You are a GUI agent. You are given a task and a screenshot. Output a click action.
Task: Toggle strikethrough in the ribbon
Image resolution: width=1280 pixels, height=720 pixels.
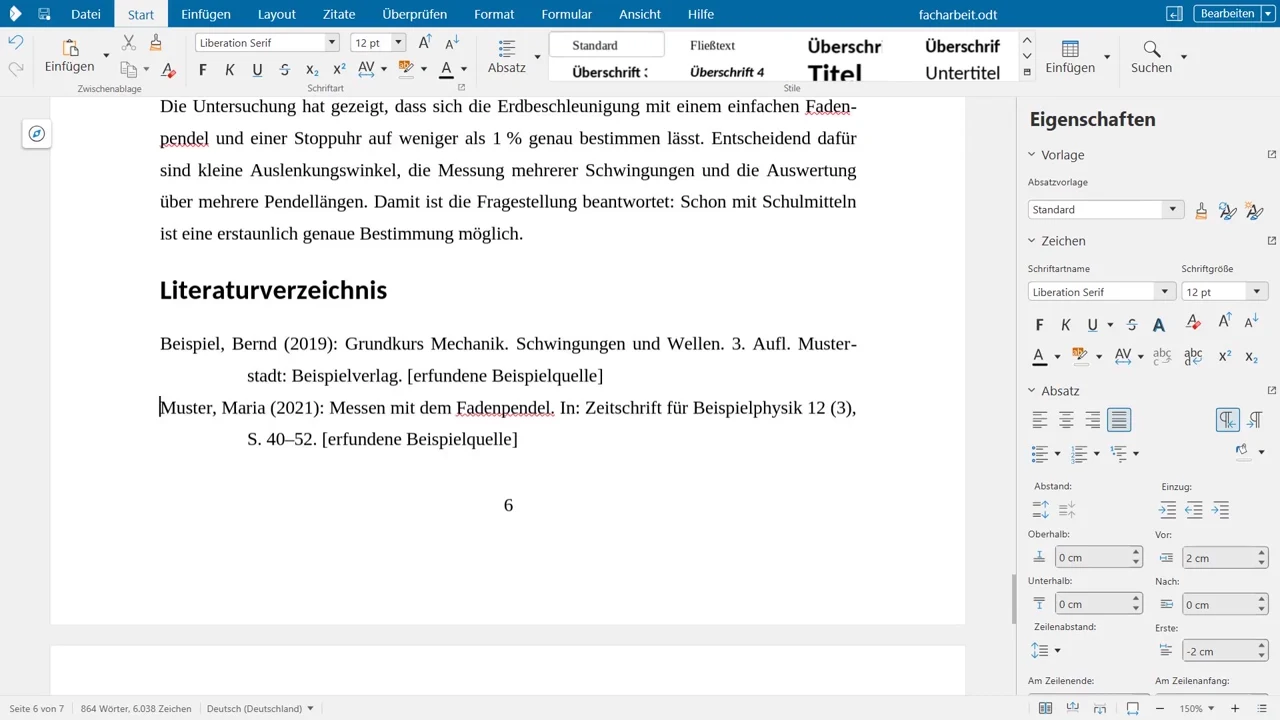coord(285,70)
